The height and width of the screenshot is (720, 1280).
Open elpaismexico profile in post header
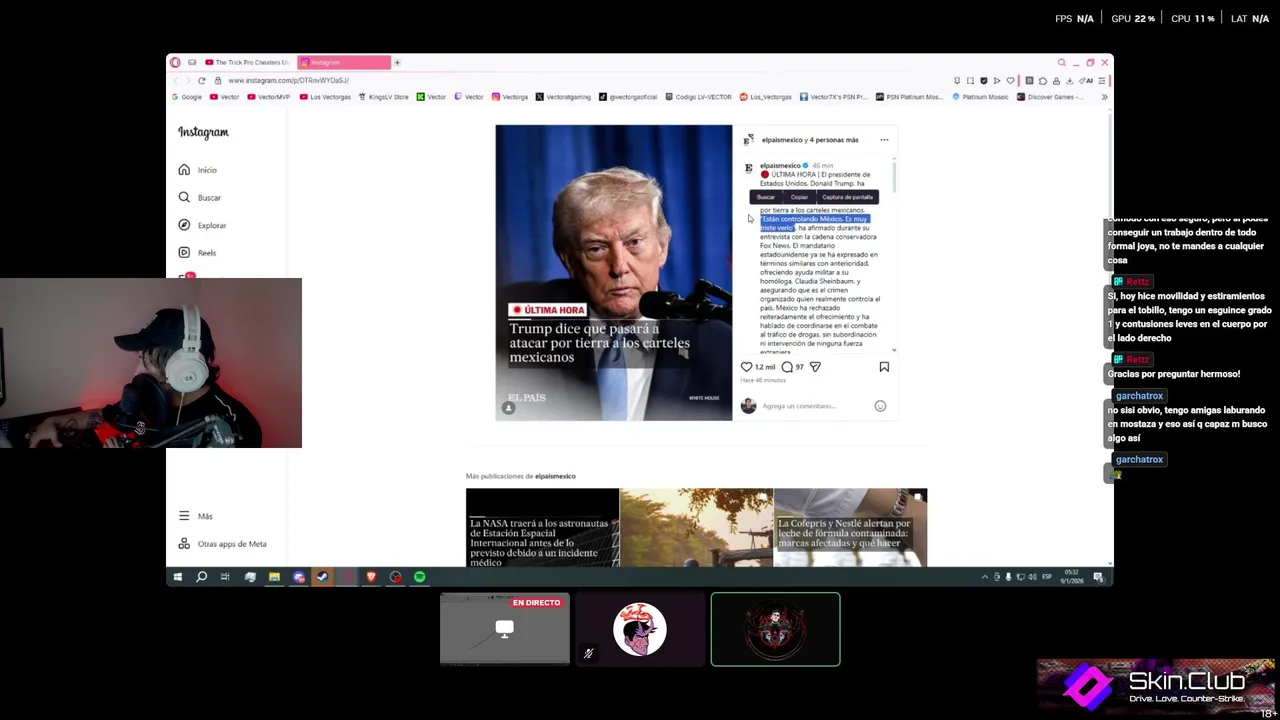pyautogui.click(x=782, y=140)
